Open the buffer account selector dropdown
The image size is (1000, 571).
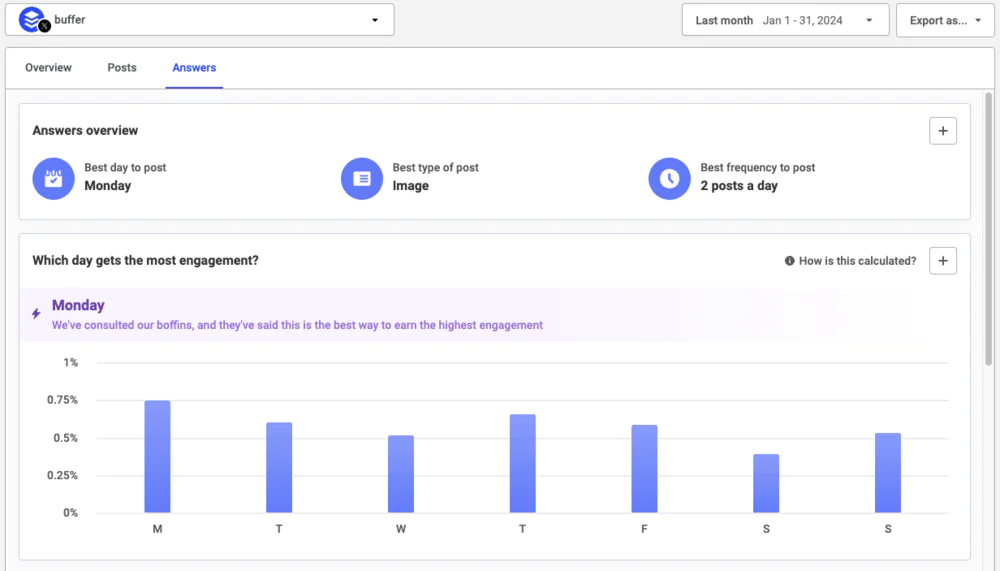200,20
